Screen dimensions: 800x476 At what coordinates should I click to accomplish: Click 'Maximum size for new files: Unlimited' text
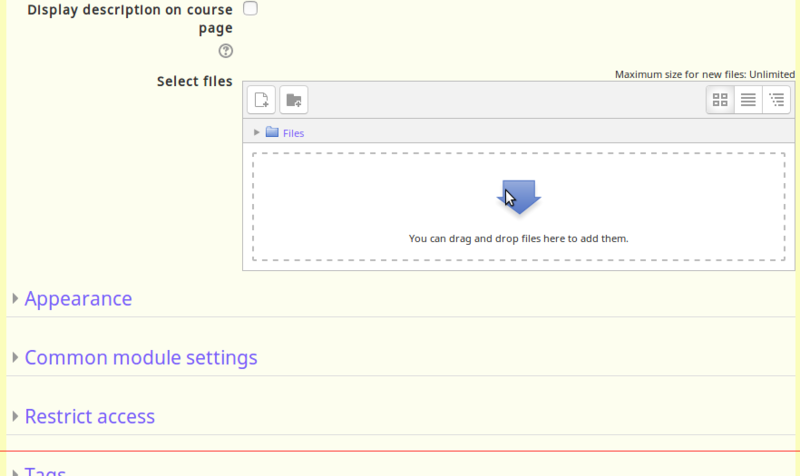(x=705, y=74)
